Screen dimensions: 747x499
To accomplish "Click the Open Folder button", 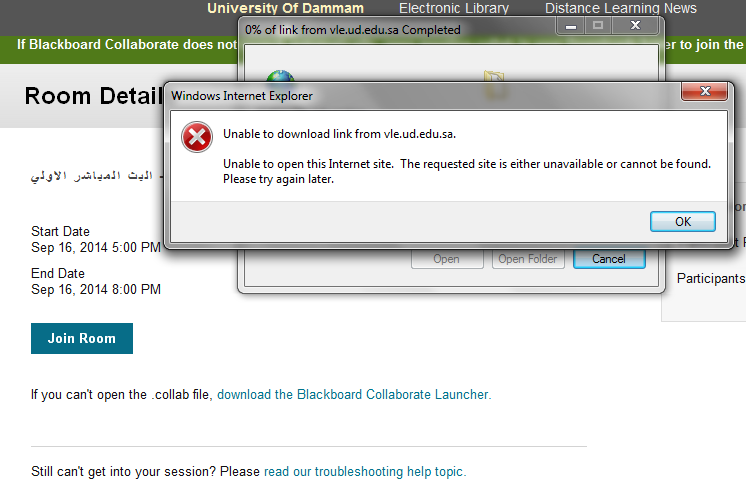I will [x=529, y=259].
